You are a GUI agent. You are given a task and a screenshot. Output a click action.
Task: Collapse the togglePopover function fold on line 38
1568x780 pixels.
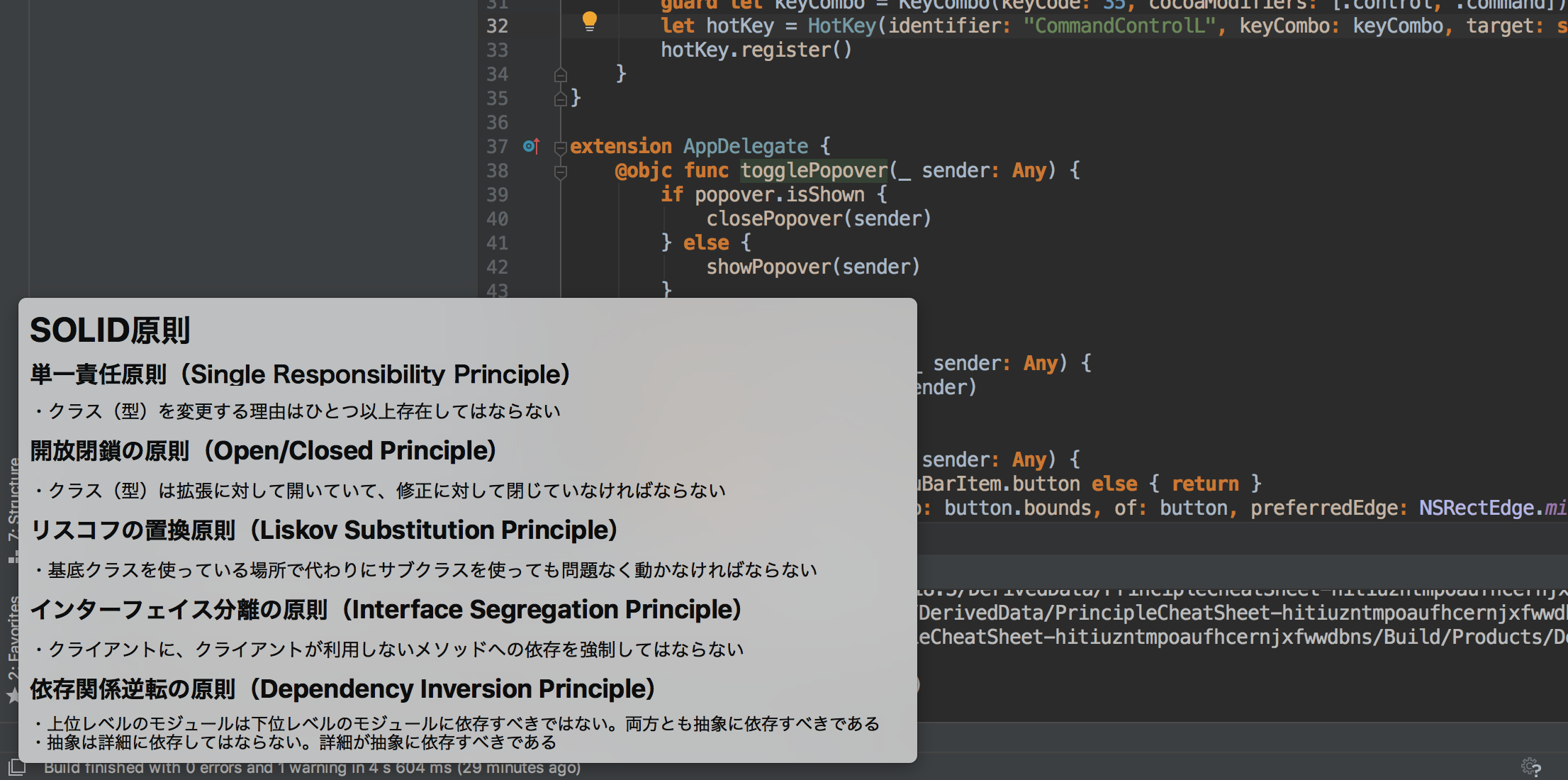(x=560, y=172)
